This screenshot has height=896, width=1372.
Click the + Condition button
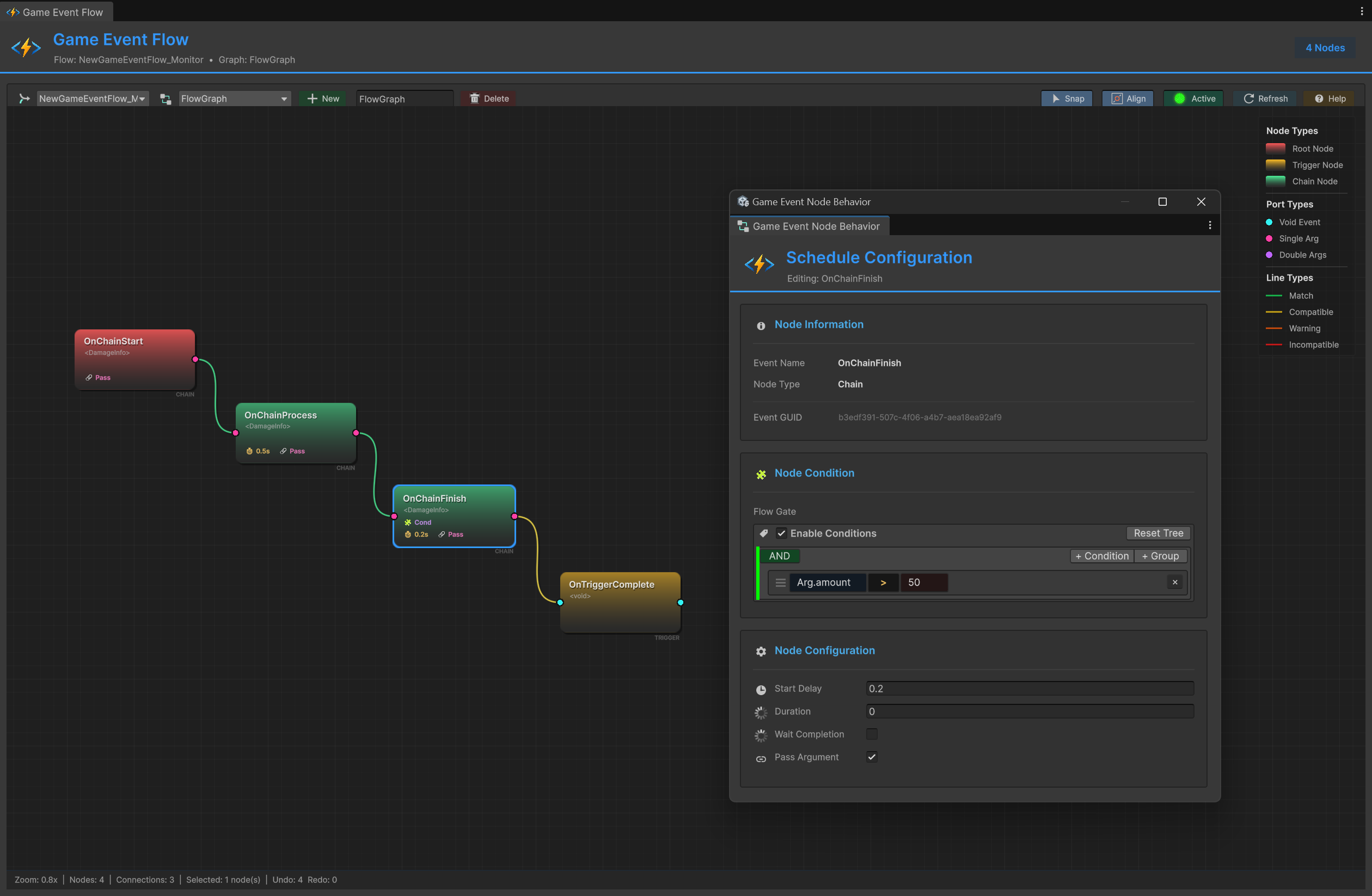click(1101, 555)
